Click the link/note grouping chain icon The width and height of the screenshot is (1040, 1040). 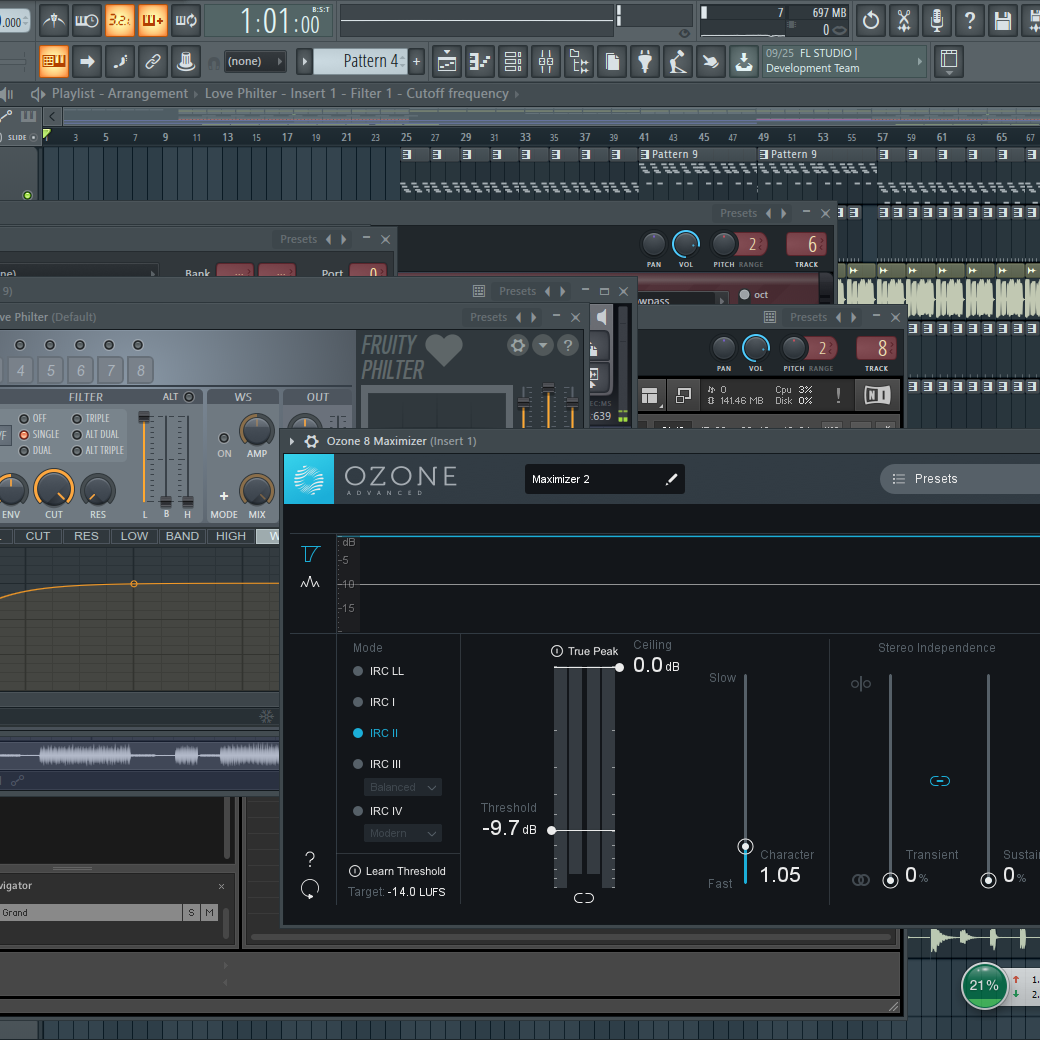[x=153, y=62]
